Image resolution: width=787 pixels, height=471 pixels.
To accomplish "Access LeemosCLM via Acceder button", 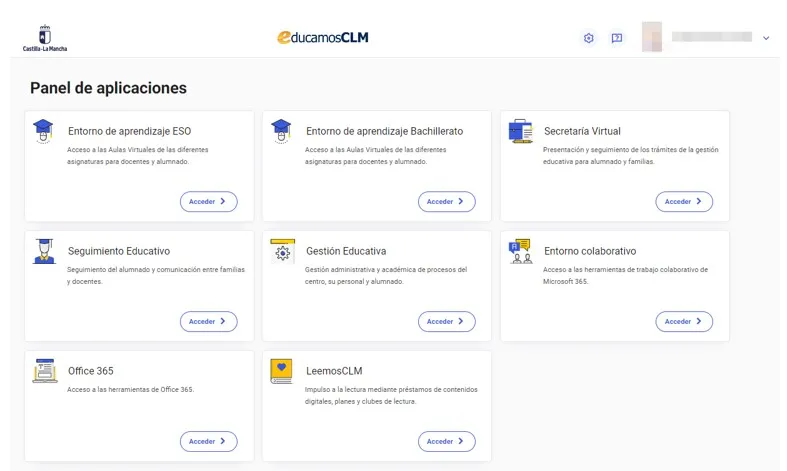I will point(447,441).
